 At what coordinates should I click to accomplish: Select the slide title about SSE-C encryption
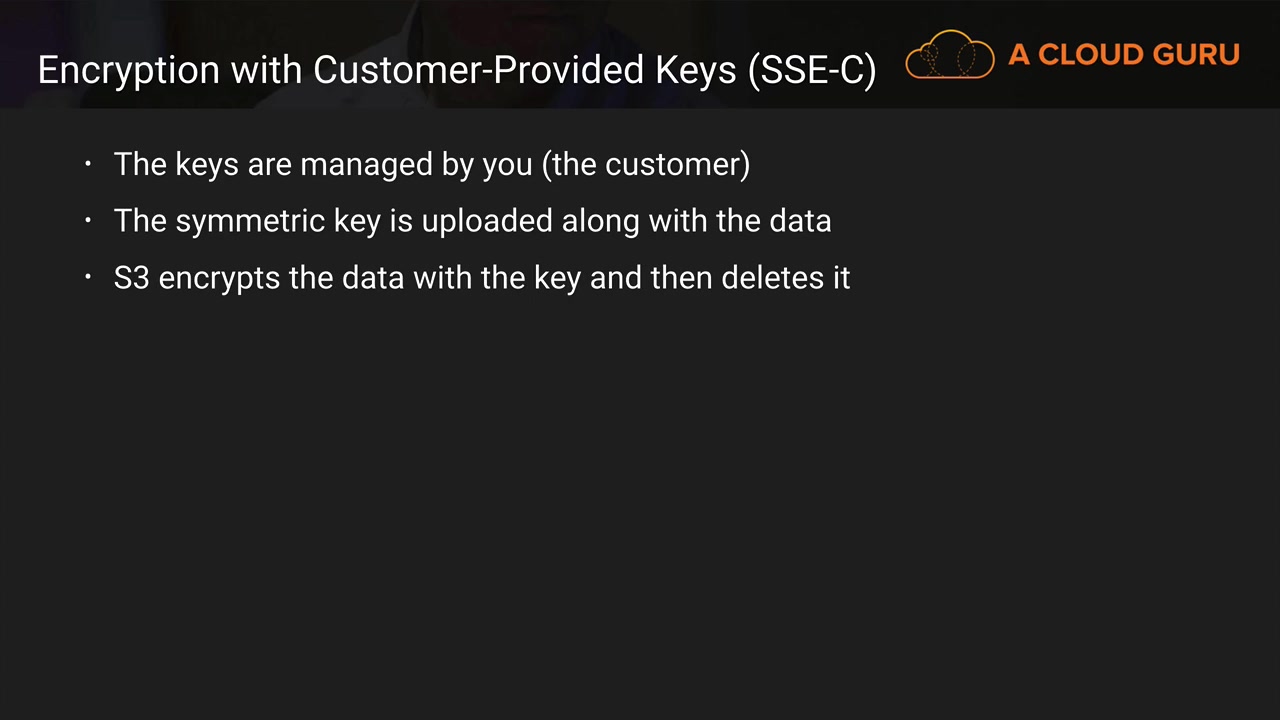pos(456,70)
